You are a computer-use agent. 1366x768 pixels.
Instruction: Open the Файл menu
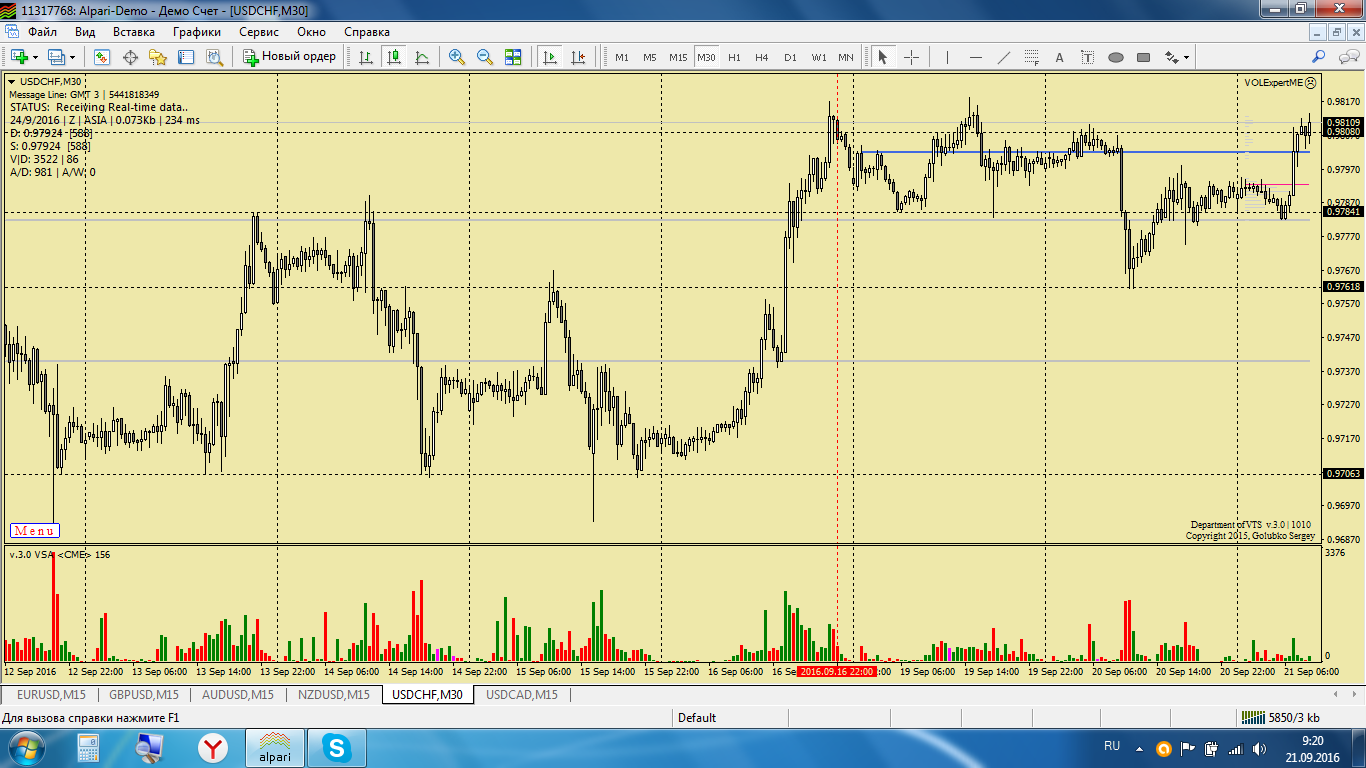pyautogui.click(x=42, y=32)
